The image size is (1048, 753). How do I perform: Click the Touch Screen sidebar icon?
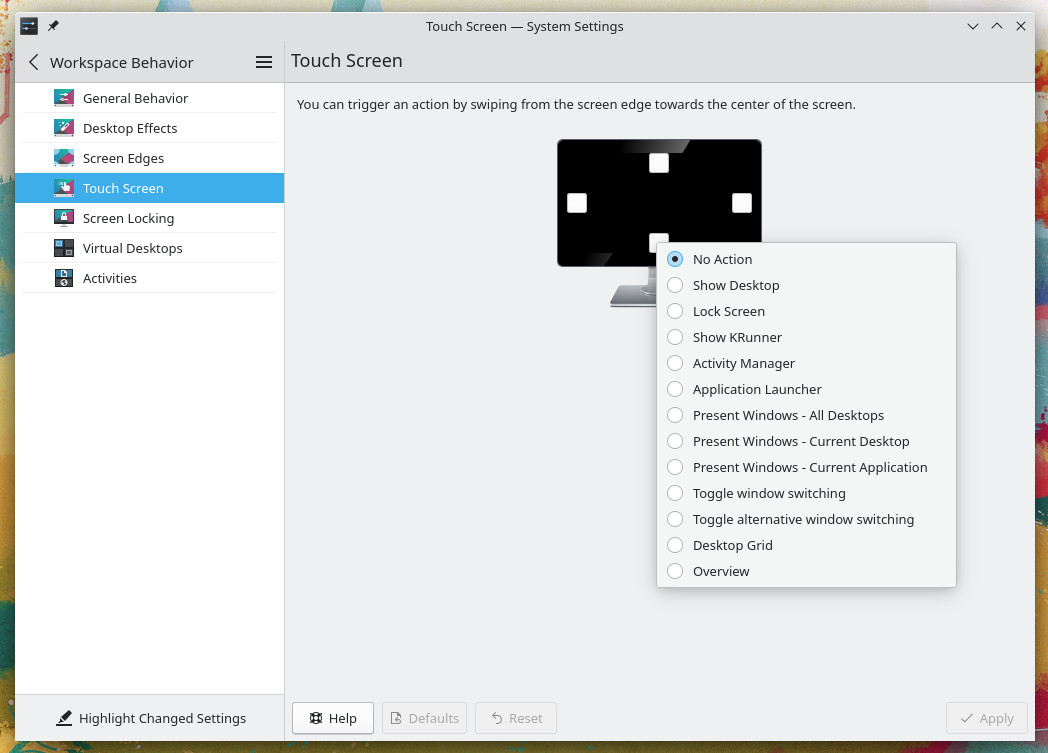[x=64, y=188]
